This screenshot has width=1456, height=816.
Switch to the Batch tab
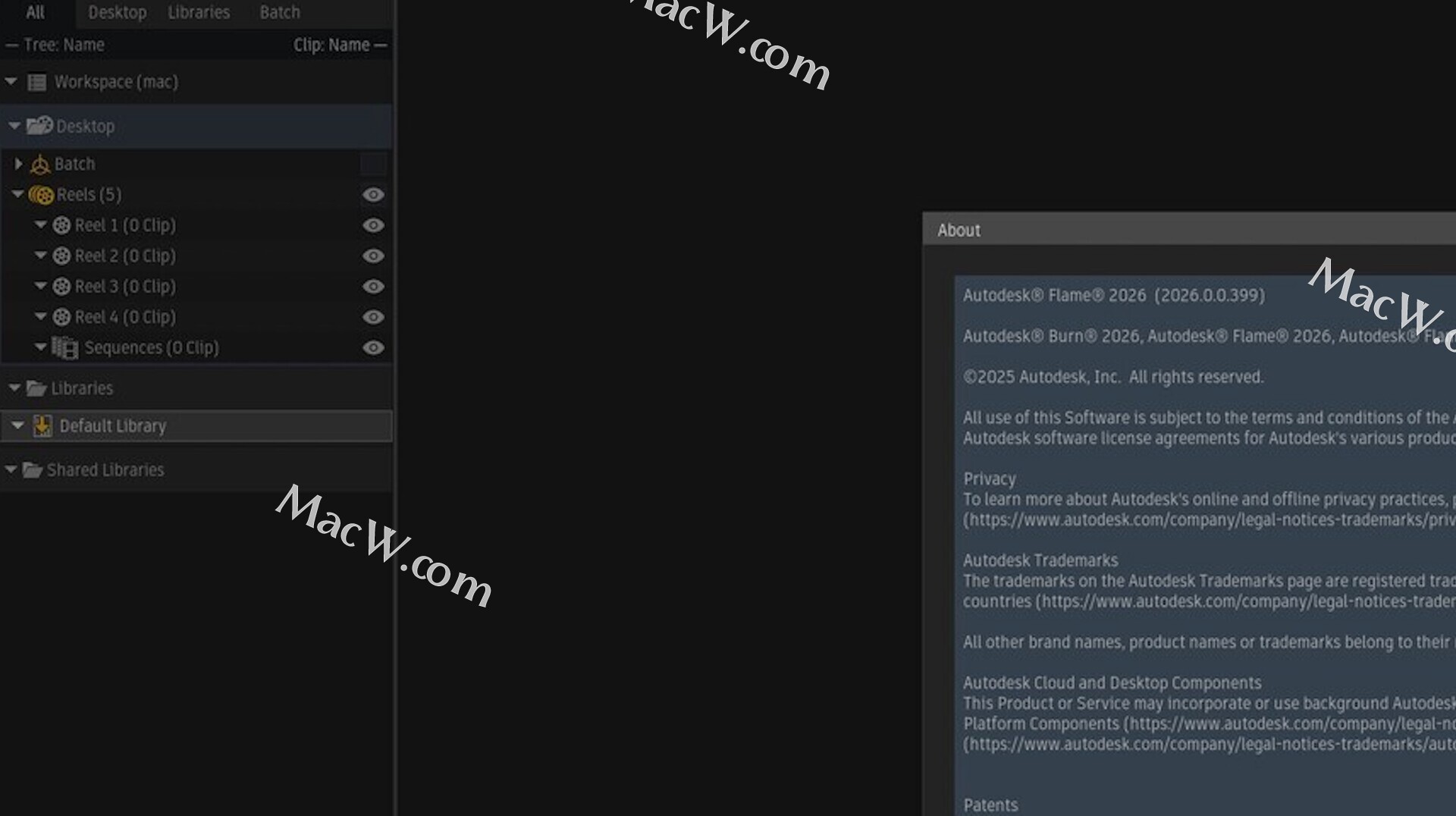[280, 13]
